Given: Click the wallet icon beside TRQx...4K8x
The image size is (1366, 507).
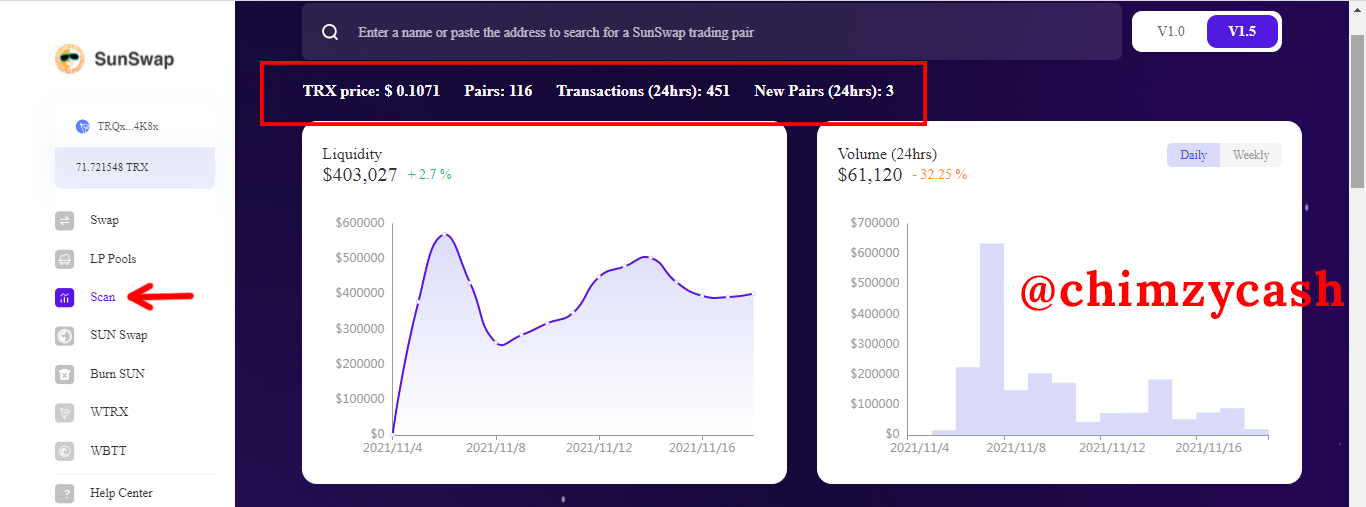Looking at the screenshot, I should pyautogui.click(x=83, y=127).
